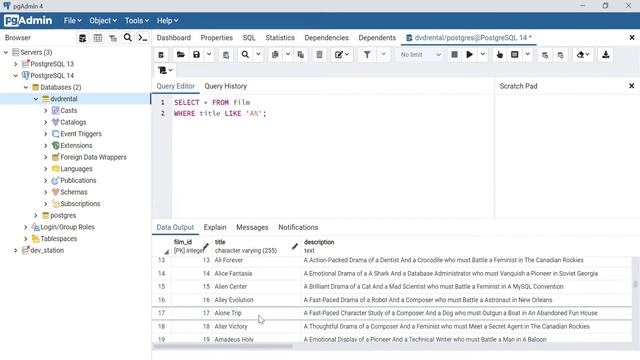Click the Find magnifier icon in query toolbar
Screen dimensions: 640x360
(245, 55)
